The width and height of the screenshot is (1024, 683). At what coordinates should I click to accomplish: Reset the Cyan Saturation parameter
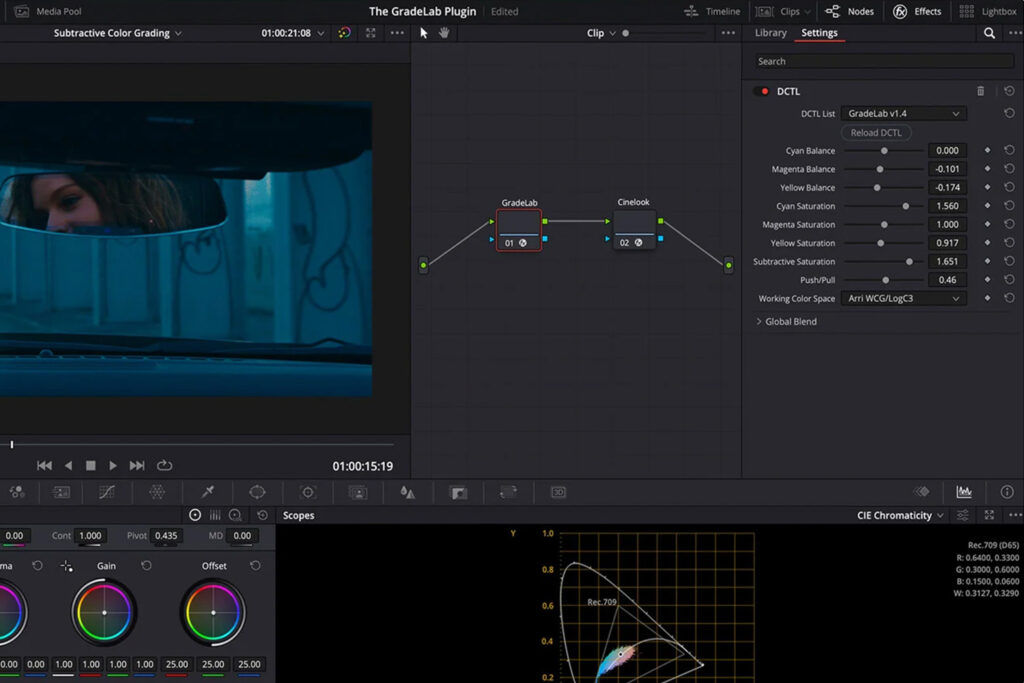(x=1009, y=206)
